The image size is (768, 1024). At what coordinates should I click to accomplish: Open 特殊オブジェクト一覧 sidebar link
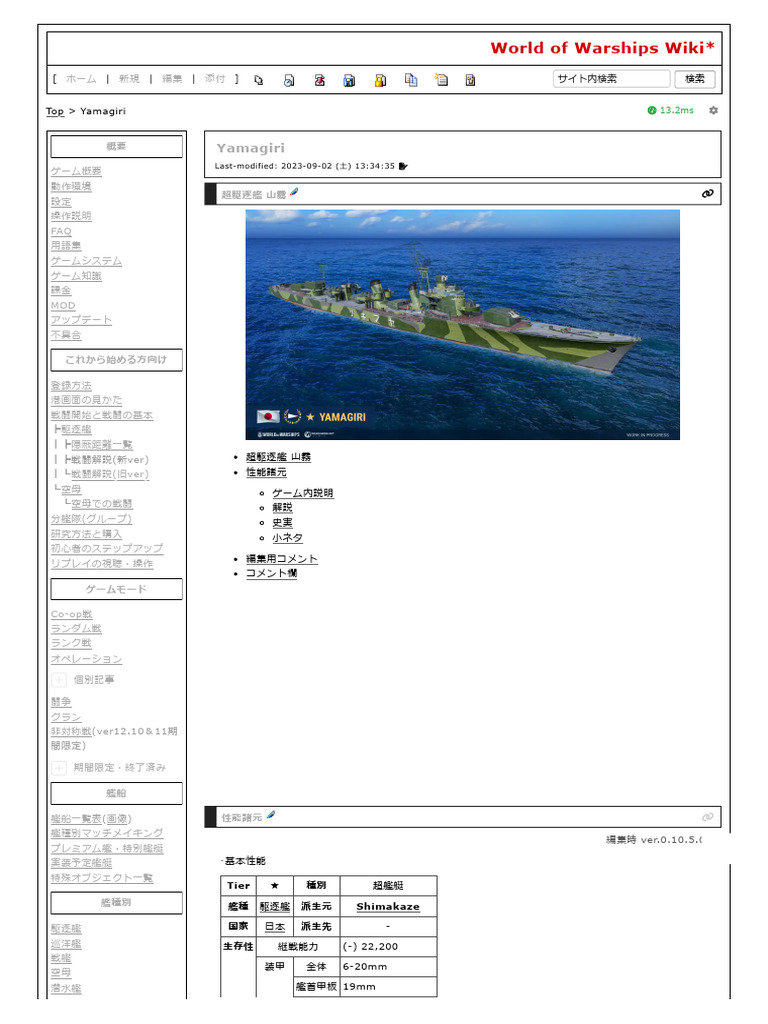[102, 878]
